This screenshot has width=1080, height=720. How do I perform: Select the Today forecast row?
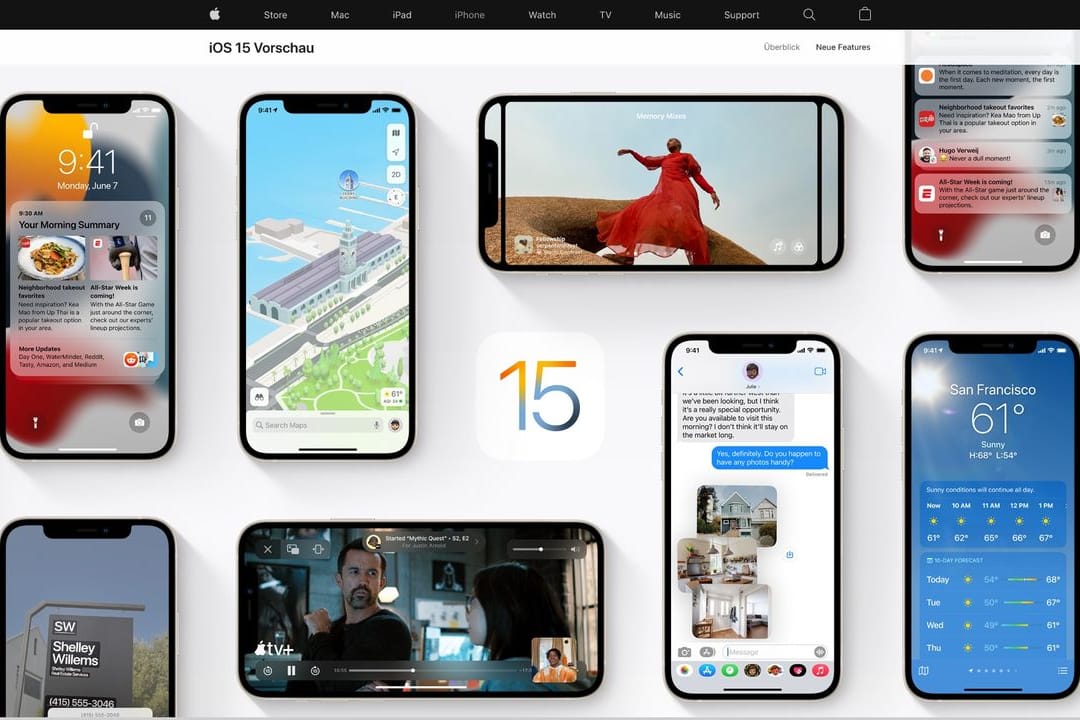993,579
